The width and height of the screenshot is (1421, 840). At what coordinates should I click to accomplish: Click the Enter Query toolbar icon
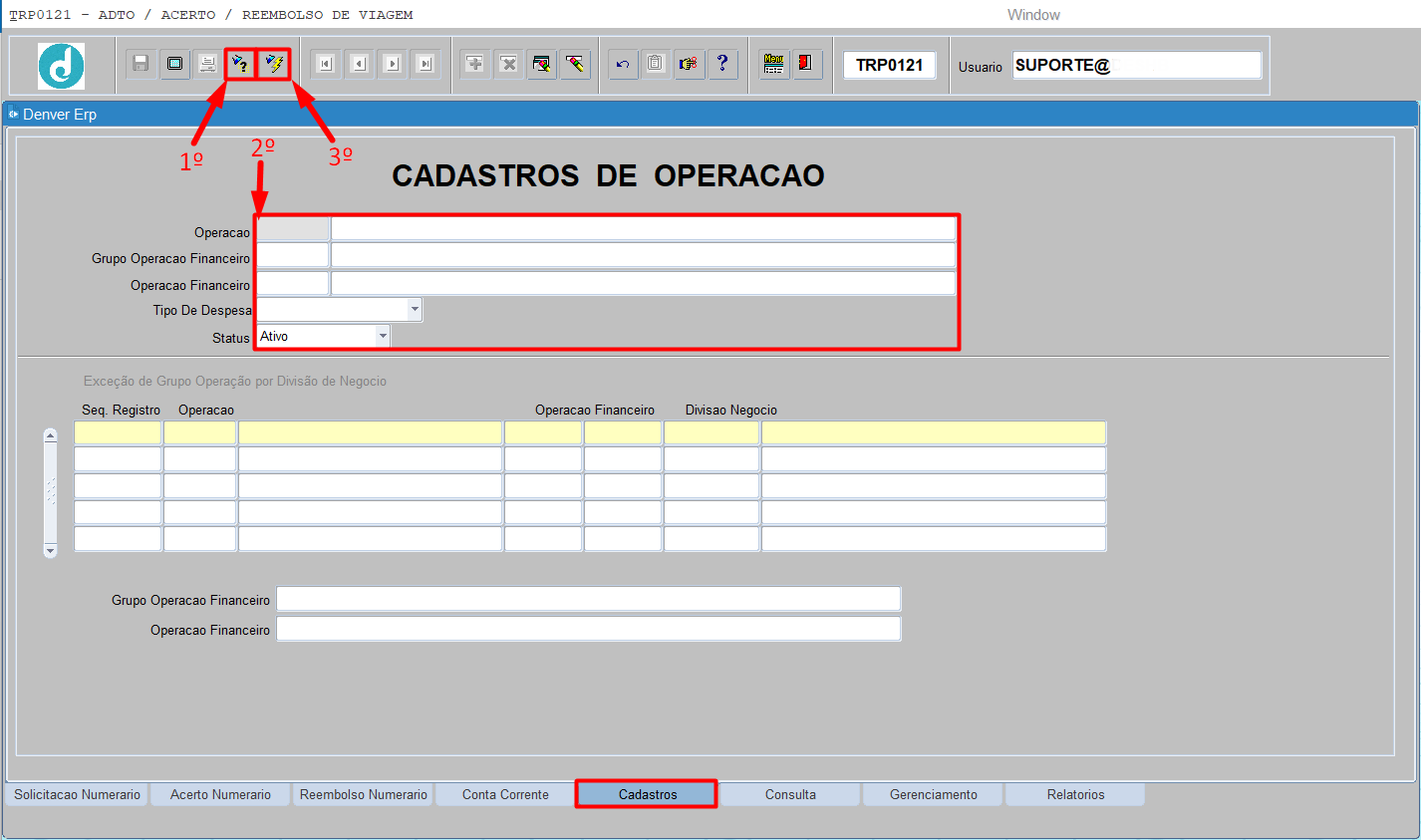pos(239,64)
